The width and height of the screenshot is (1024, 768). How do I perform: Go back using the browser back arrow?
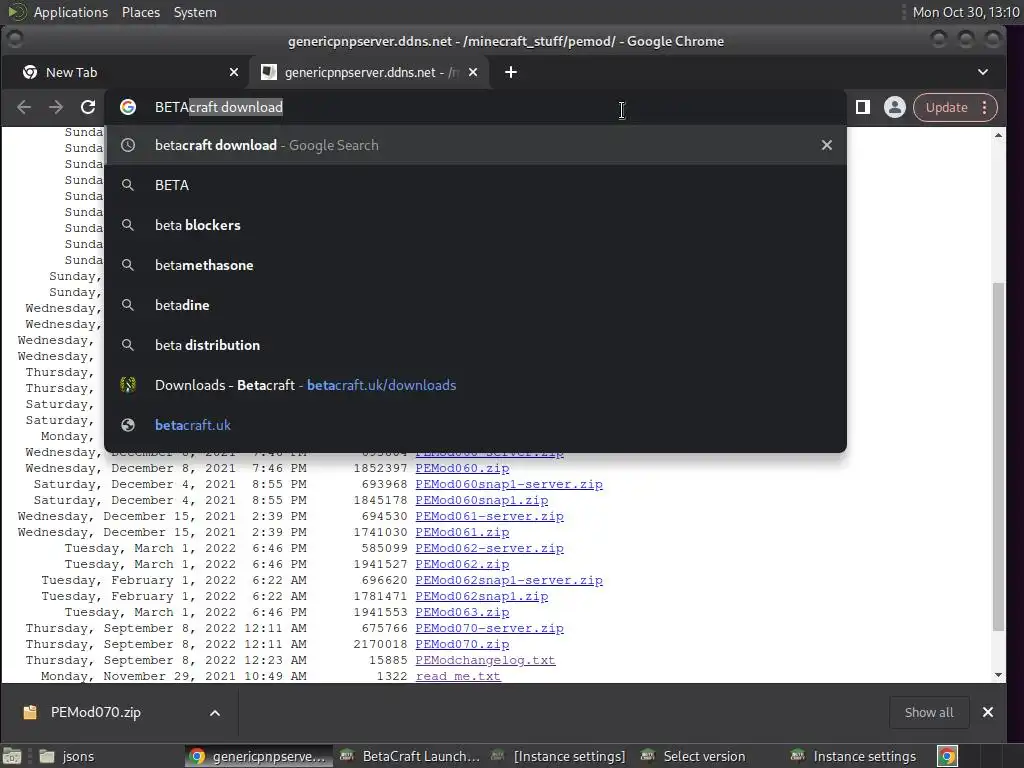coord(24,107)
